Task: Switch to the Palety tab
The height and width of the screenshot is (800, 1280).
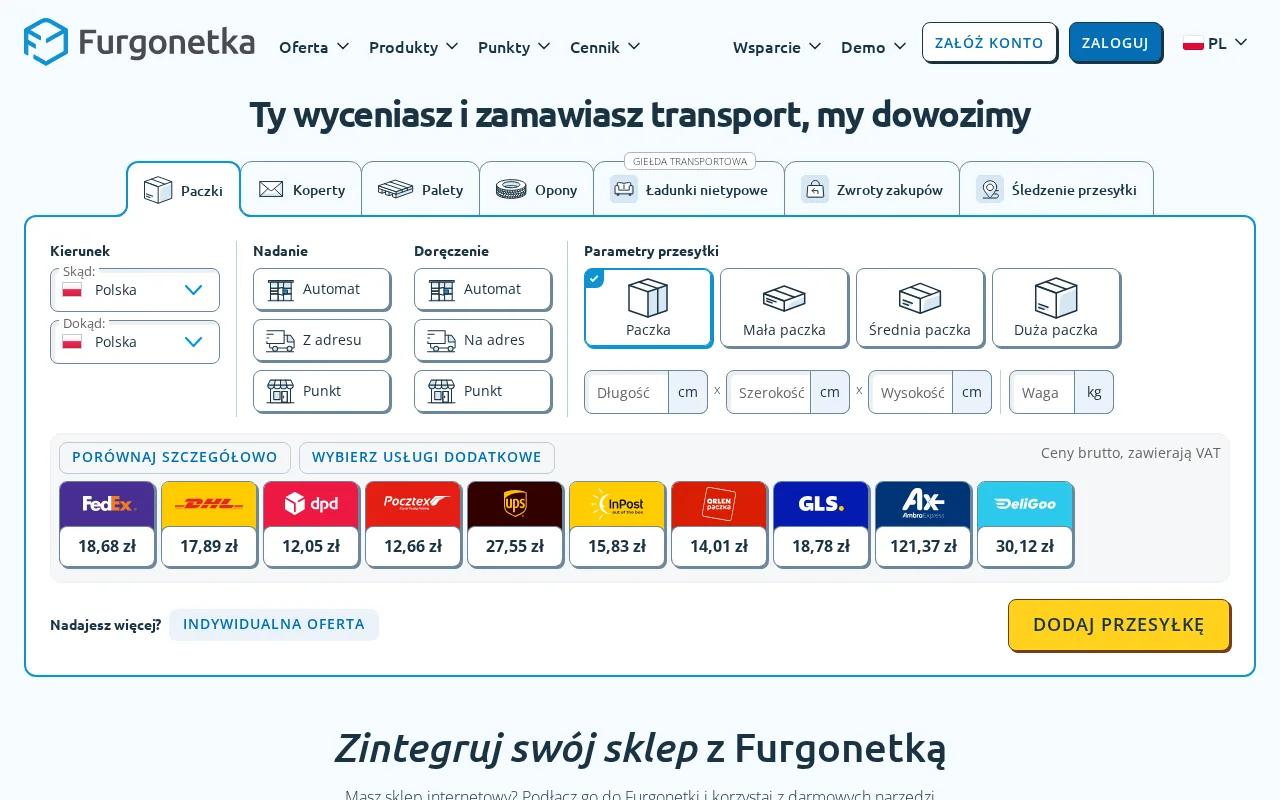Action: point(421,189)
